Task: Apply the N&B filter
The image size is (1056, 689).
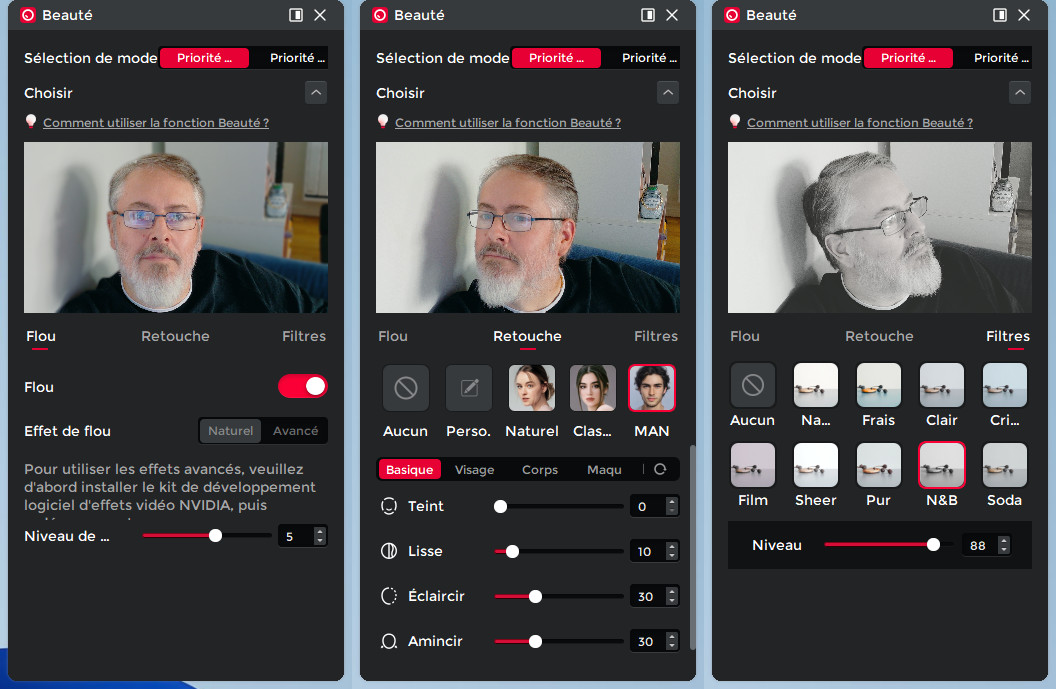Action: pos(941,466)
